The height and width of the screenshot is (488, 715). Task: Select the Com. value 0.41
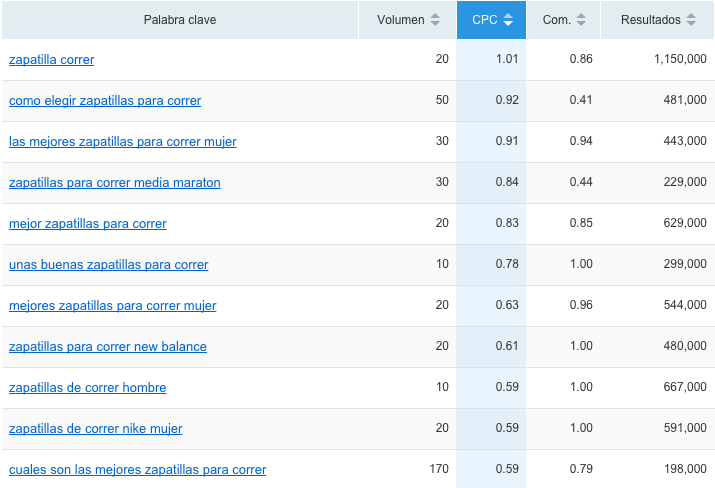(x=581, y=100)
